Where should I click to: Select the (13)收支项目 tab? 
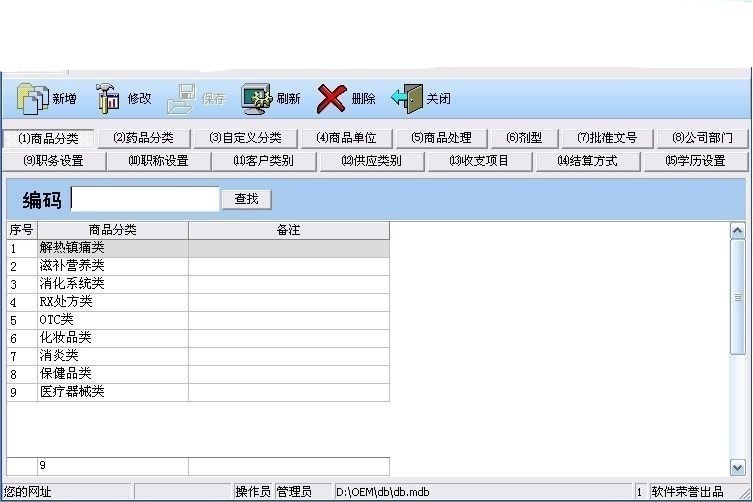[x=479, y=161]
